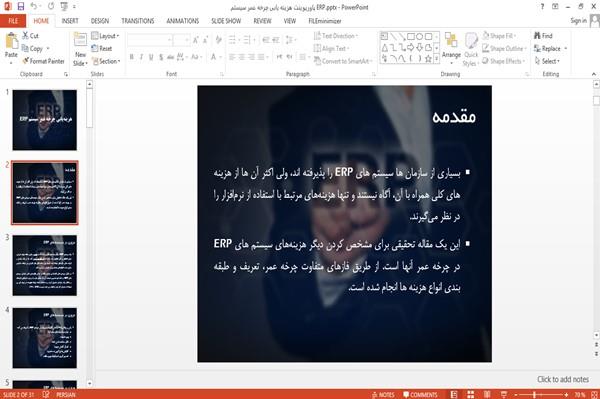Viewport: 600px width, 399px height.
Task: Click zoom in plus button
Action: click(566, 395)
